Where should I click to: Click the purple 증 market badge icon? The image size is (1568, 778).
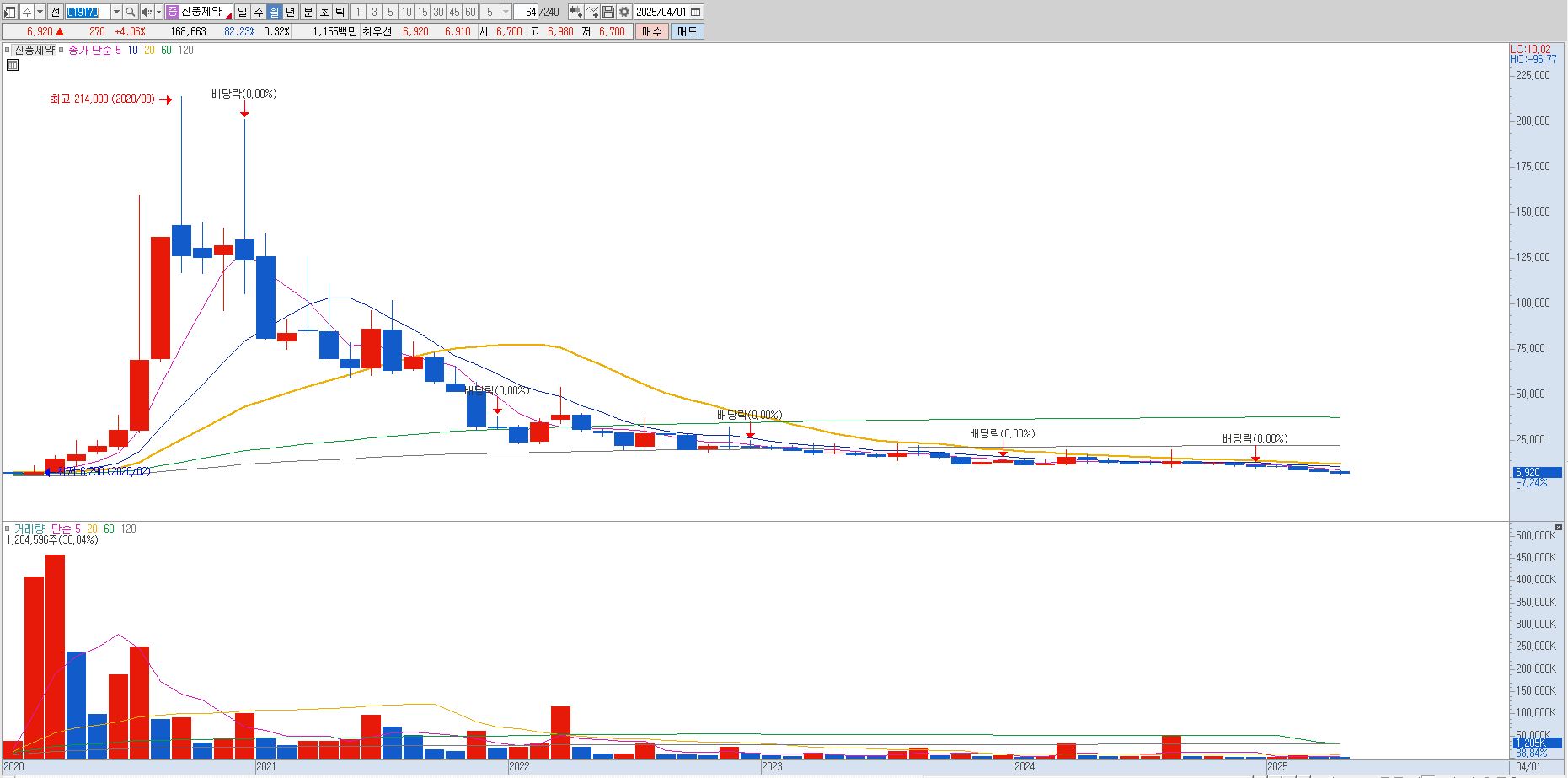pos(173,12)
